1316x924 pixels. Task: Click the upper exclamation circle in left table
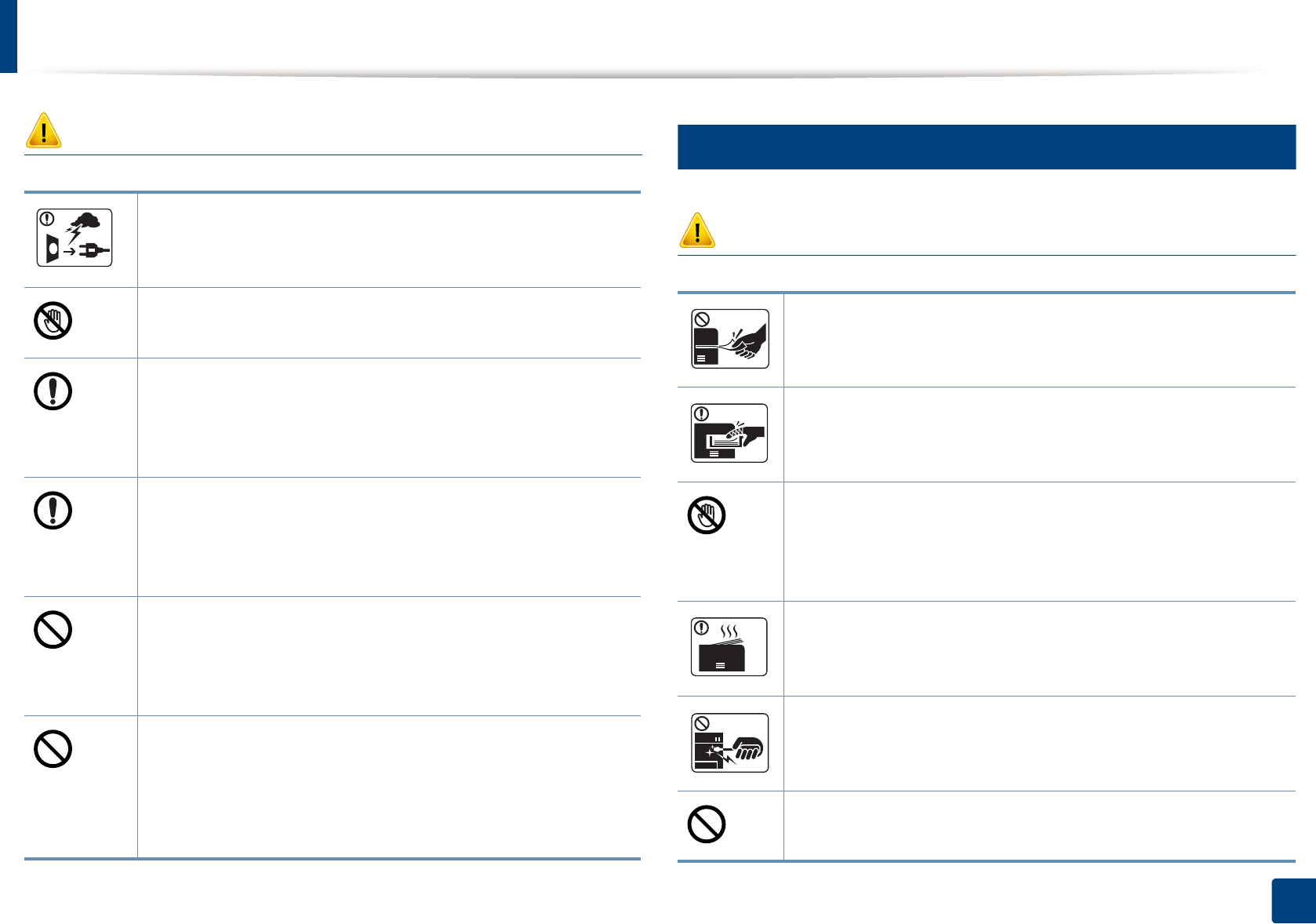[53, 391]
